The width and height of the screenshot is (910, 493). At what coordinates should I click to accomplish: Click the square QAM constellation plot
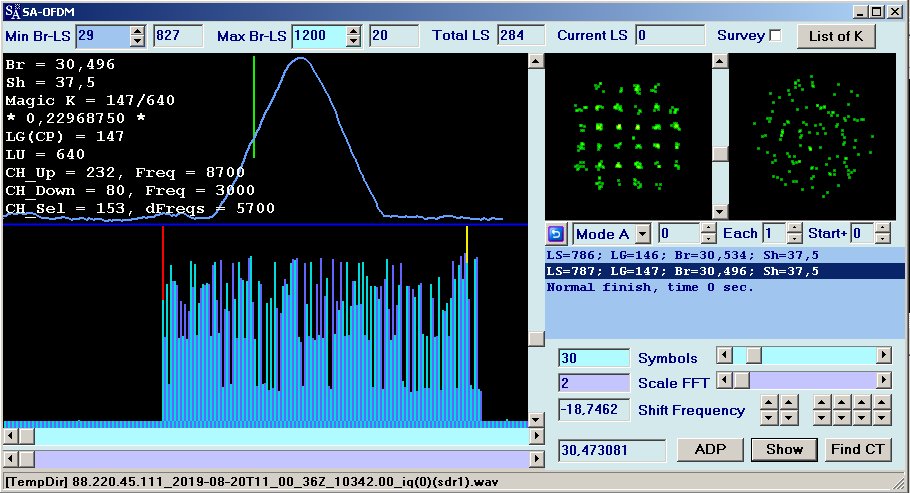pyautogui.click(x=629, y=136)
